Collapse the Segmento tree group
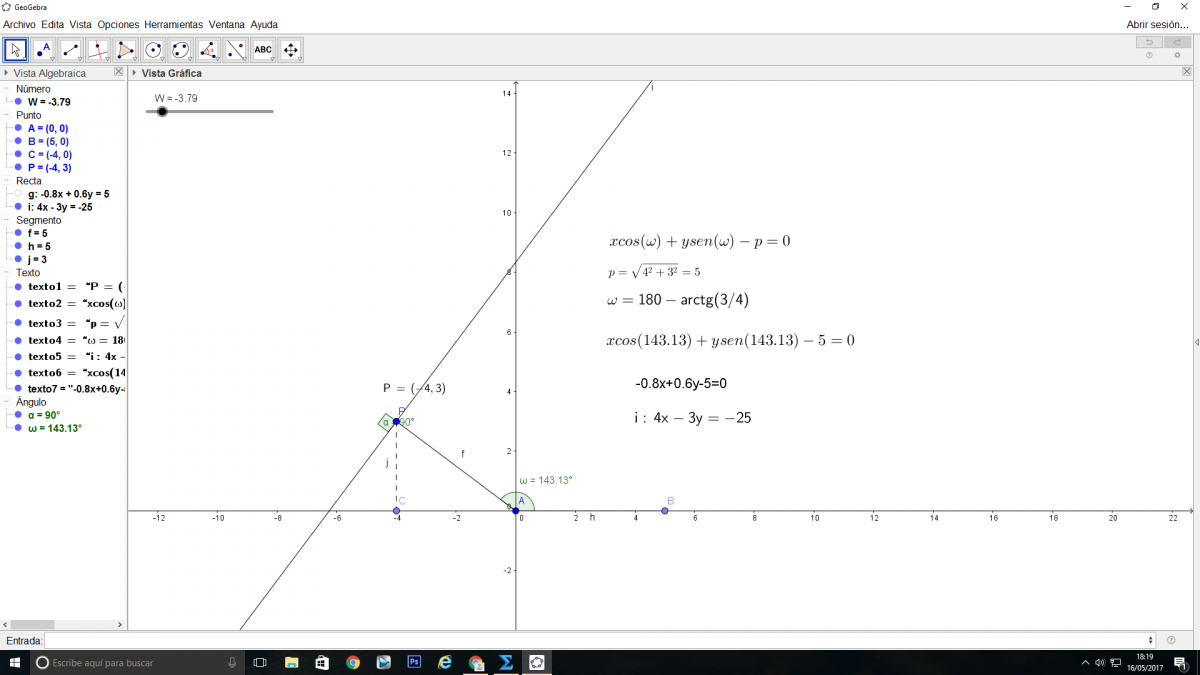The width and height of the screenshot is (1200, 675). pyautogui.click(x=8, y=220)
